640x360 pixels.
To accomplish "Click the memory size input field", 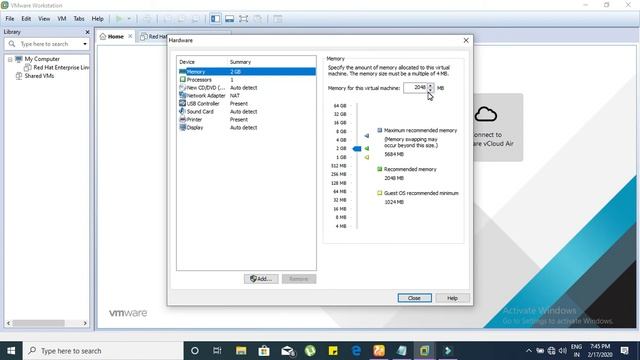I will pos(415,88).
